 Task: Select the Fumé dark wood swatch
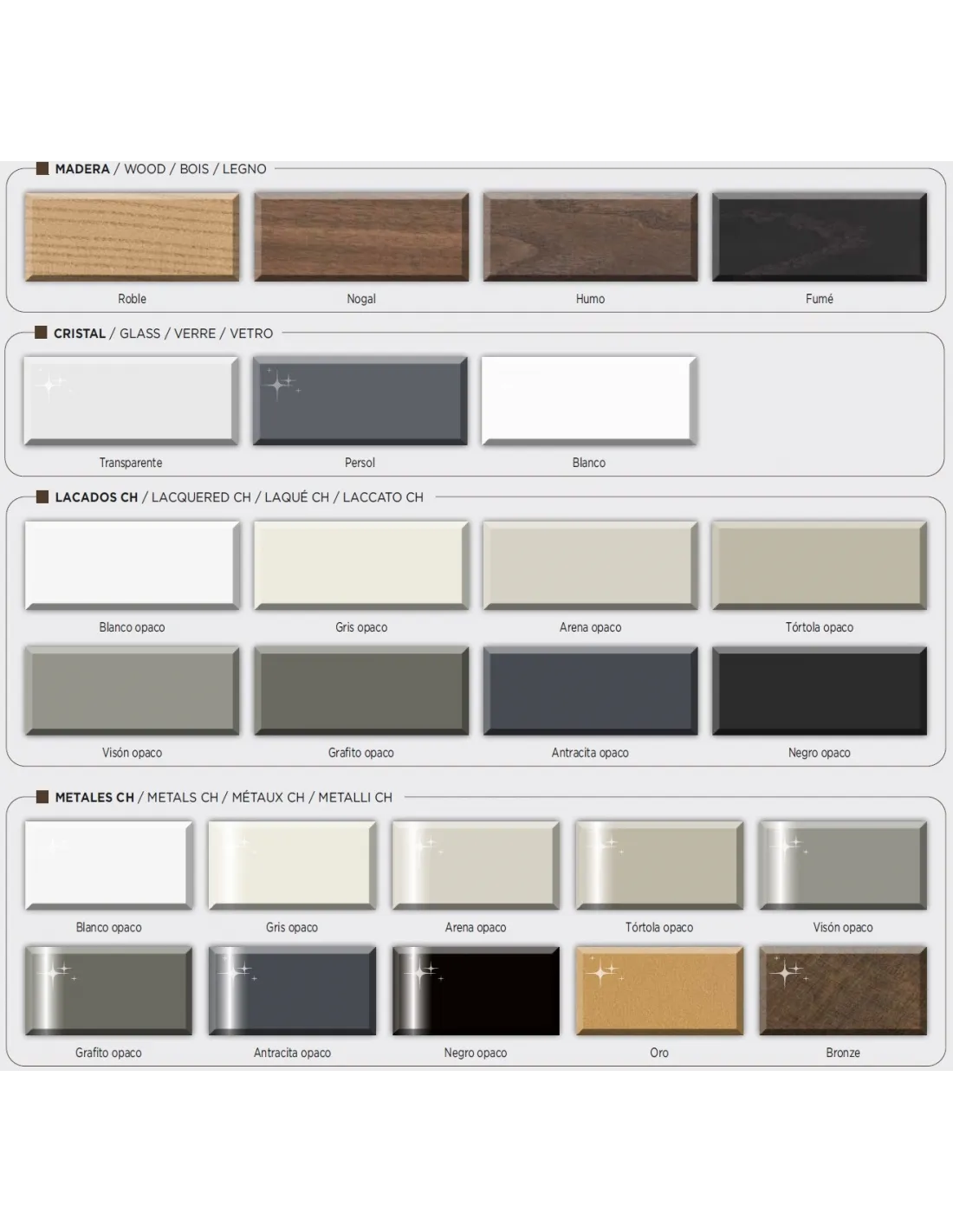click(819, 237)
